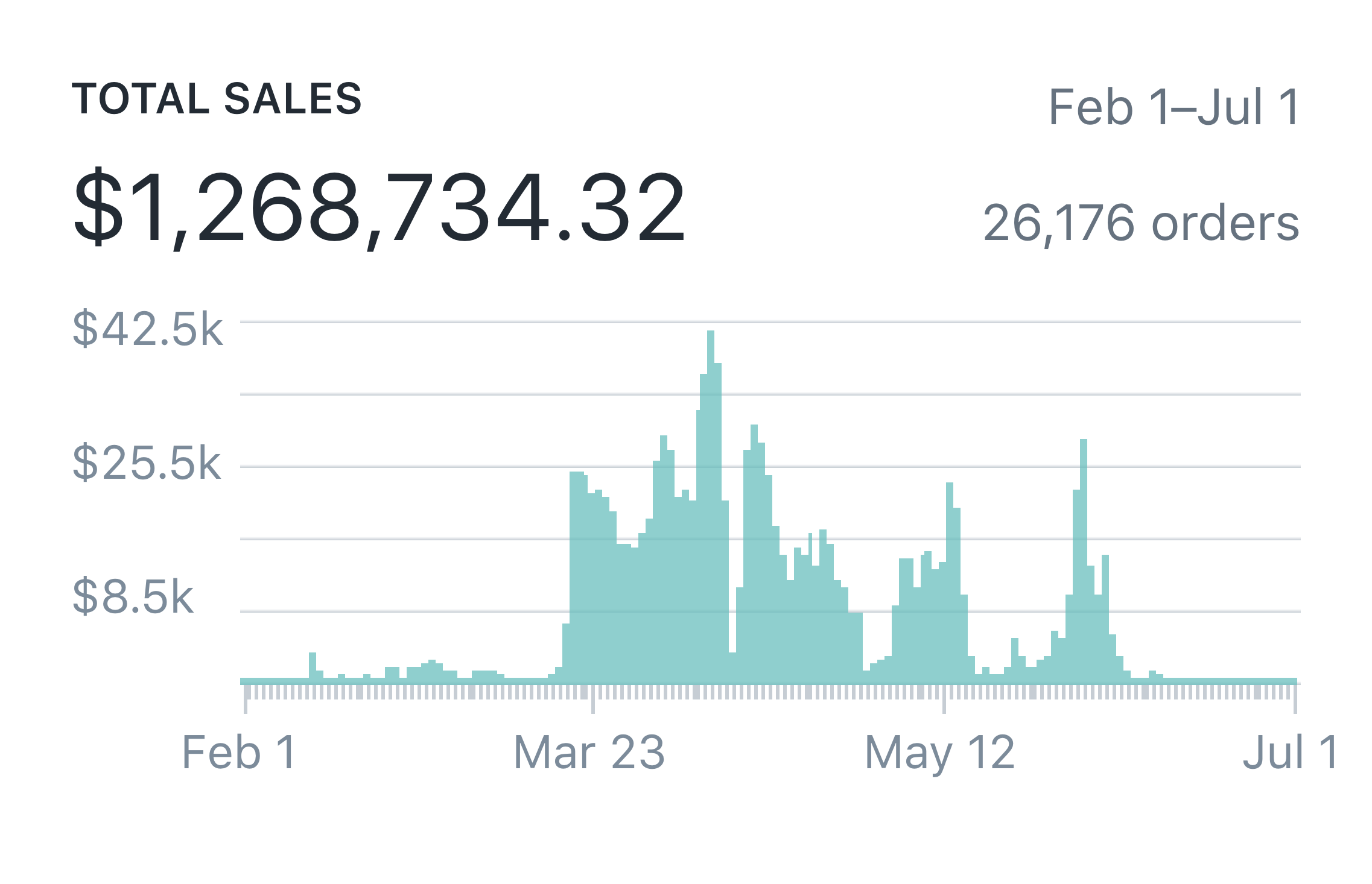Select the $1,268,734.32 total sales figure

click(x=379, y=207)
